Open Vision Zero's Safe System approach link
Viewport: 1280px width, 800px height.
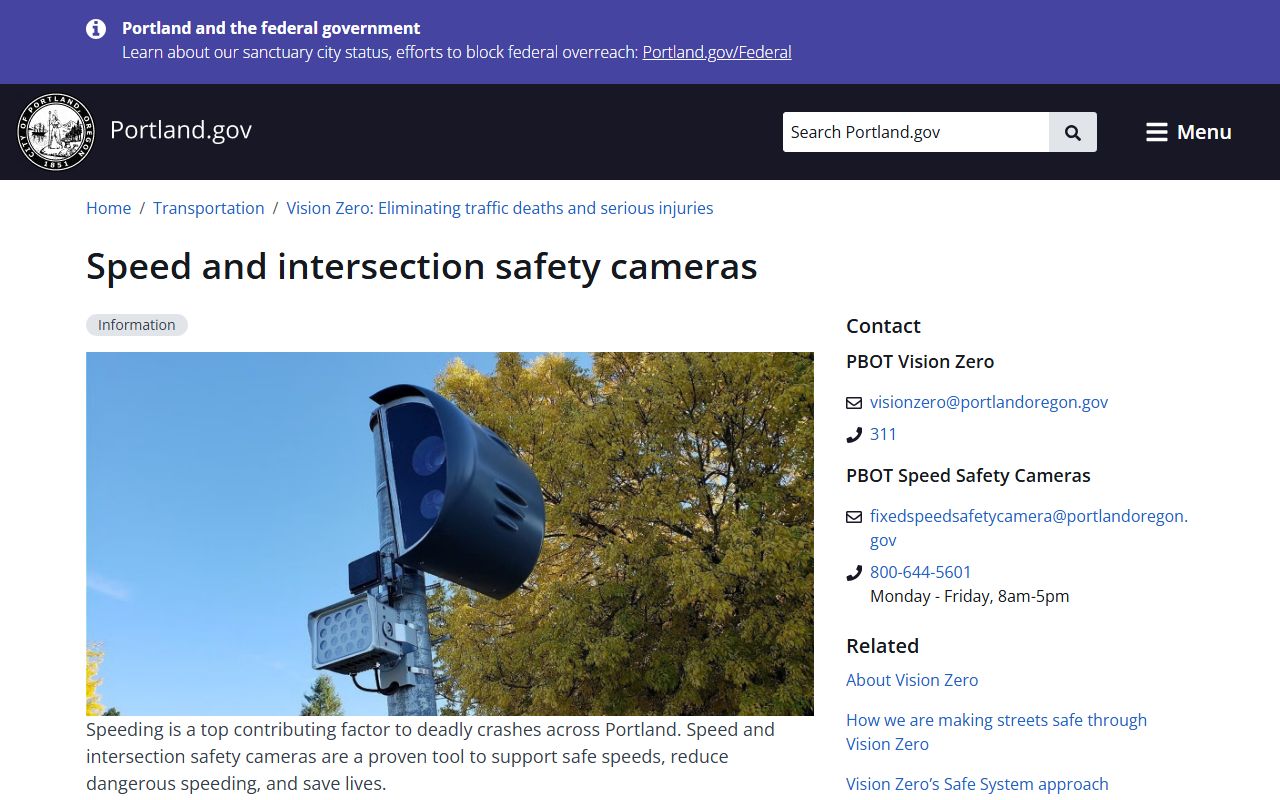(x=977, y=784)
